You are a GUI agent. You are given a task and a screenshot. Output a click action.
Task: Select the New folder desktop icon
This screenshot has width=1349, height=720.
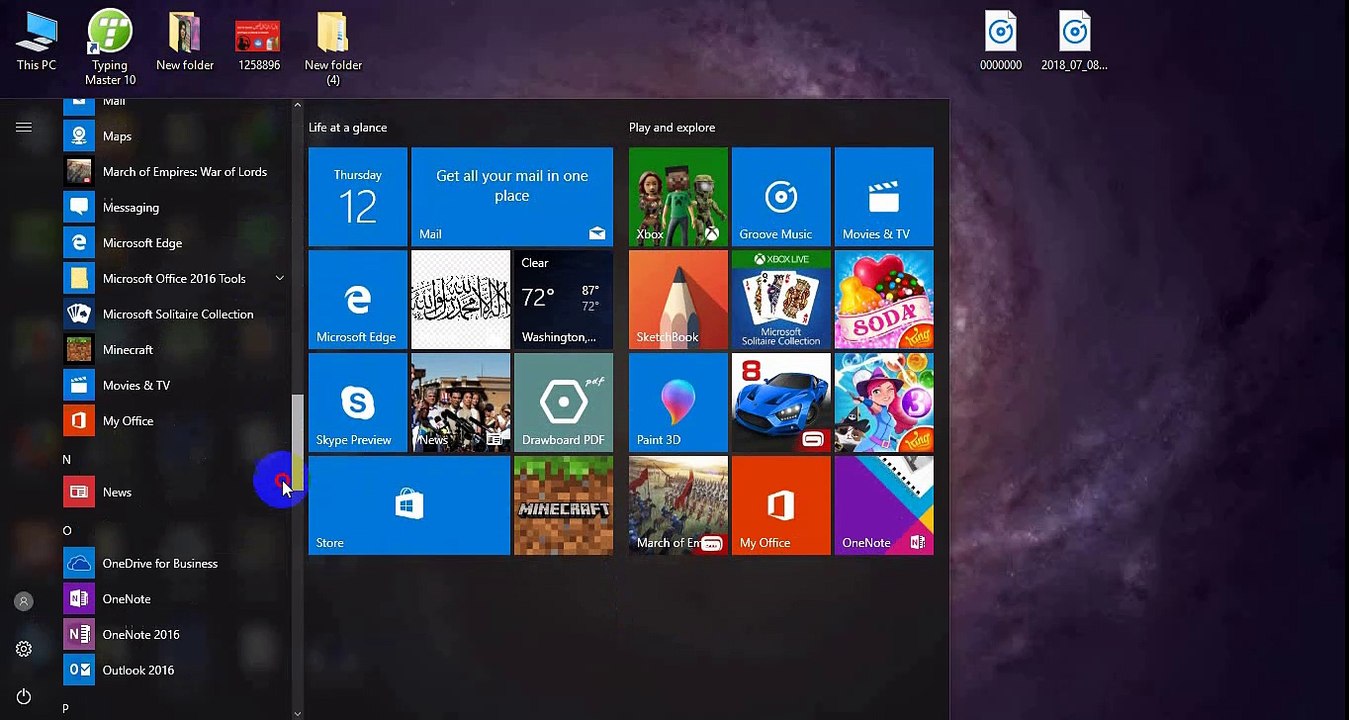pyautogui.click(x=185, y=42)
